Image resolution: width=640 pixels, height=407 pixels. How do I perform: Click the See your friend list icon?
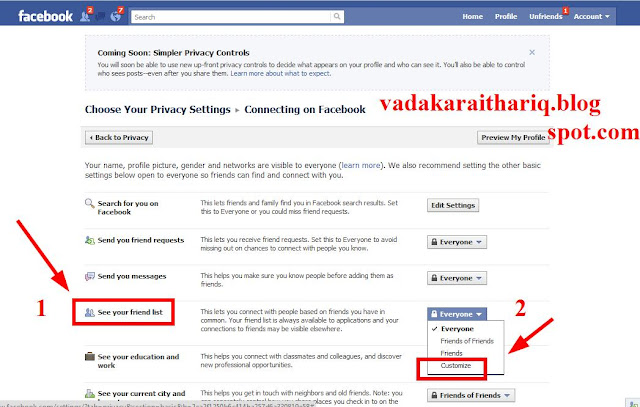[x=89, y=313]
